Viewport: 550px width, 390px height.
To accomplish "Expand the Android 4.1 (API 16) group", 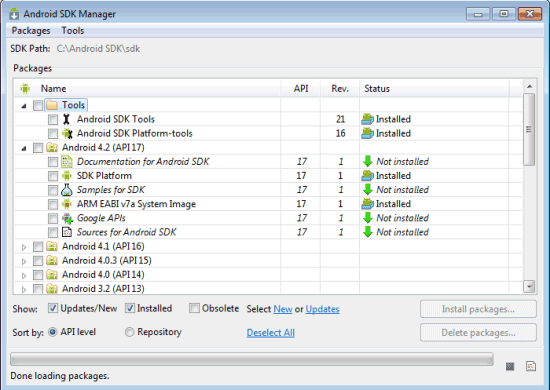I will click(x=24, y=247).
